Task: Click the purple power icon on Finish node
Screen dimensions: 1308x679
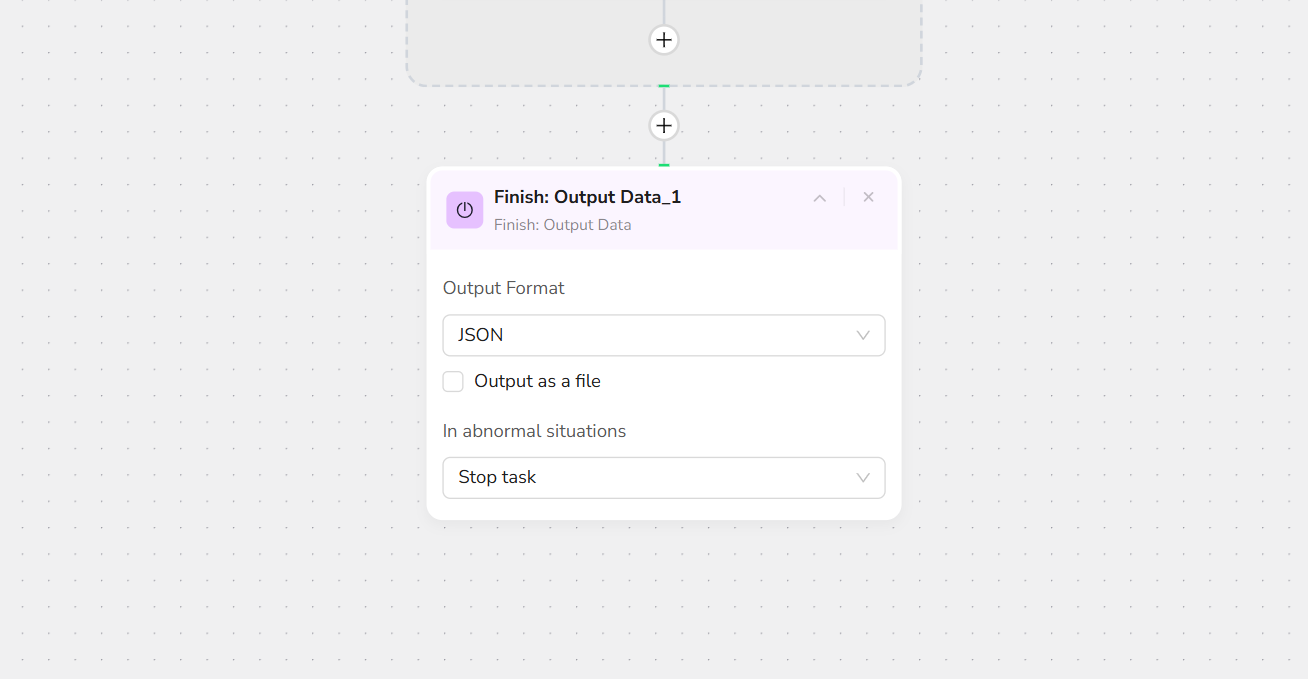Action: (x=464, y=210)
